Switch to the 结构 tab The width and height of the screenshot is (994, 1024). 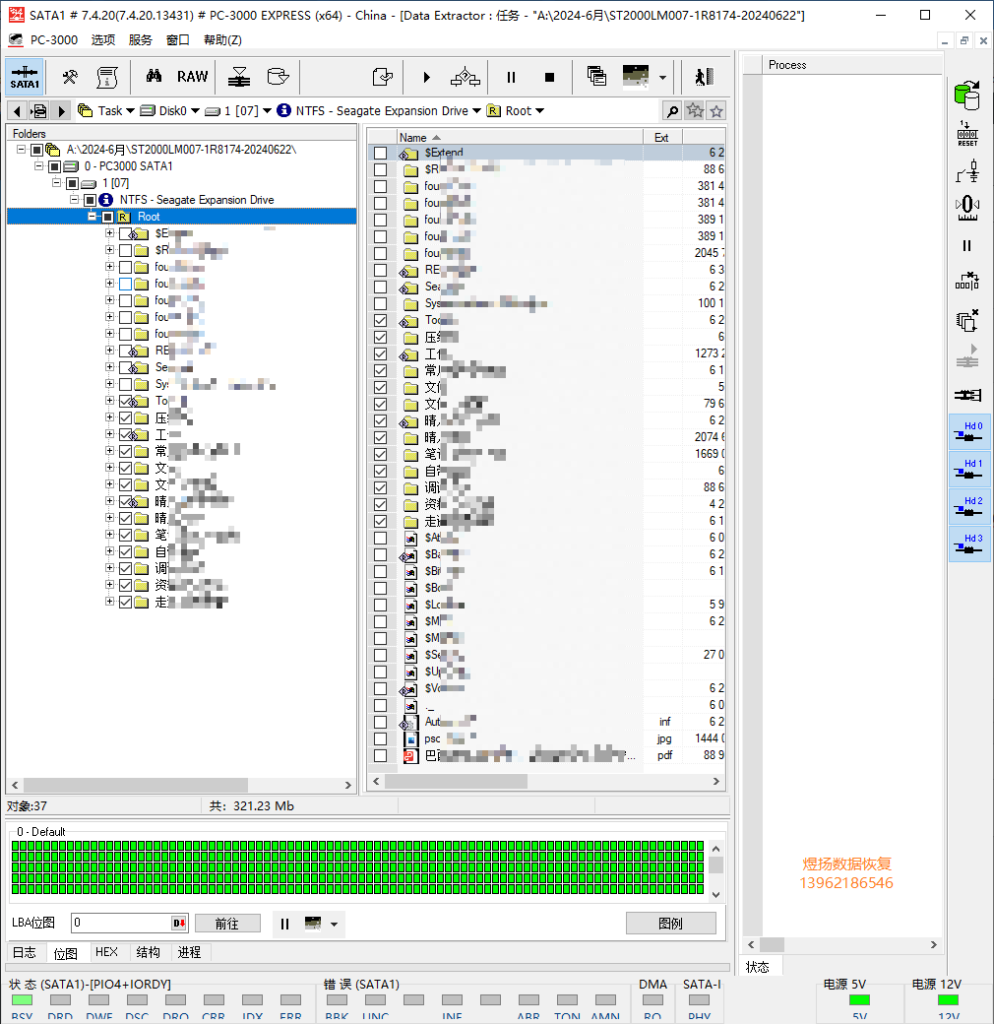pyautogui.click(x=148, y=952)
